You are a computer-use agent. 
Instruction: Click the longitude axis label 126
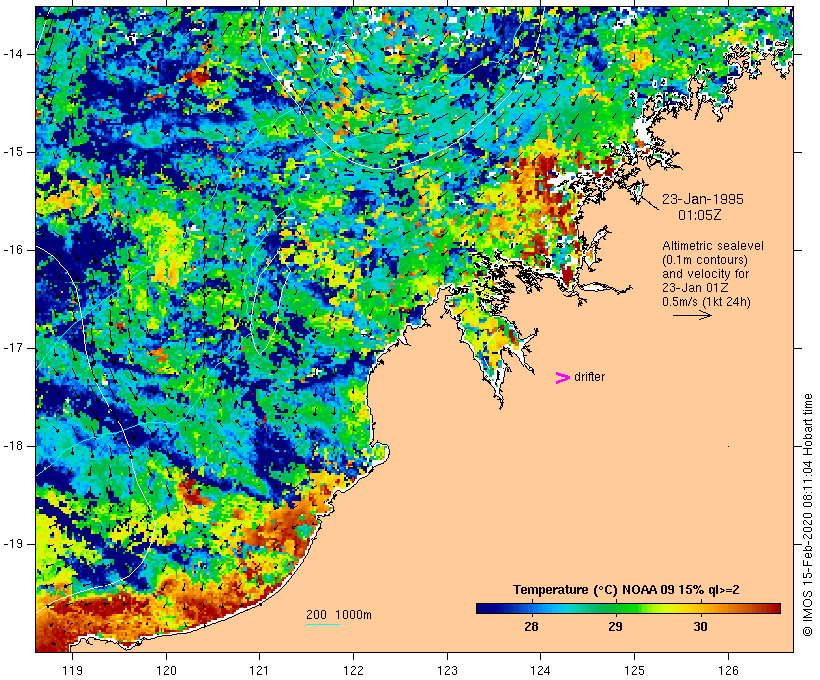tap(728, 670)
